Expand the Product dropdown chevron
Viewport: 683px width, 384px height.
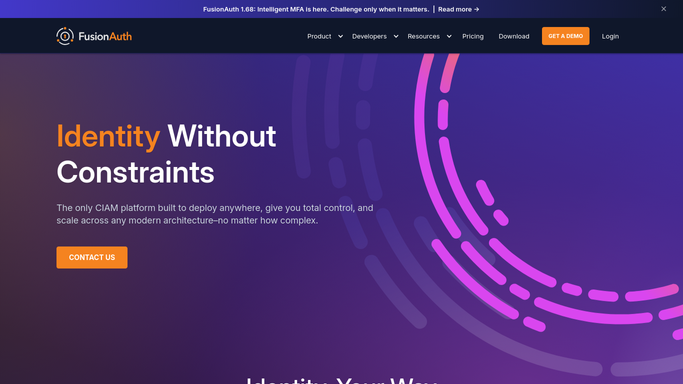pyautogui.click(x=340, y=37)
